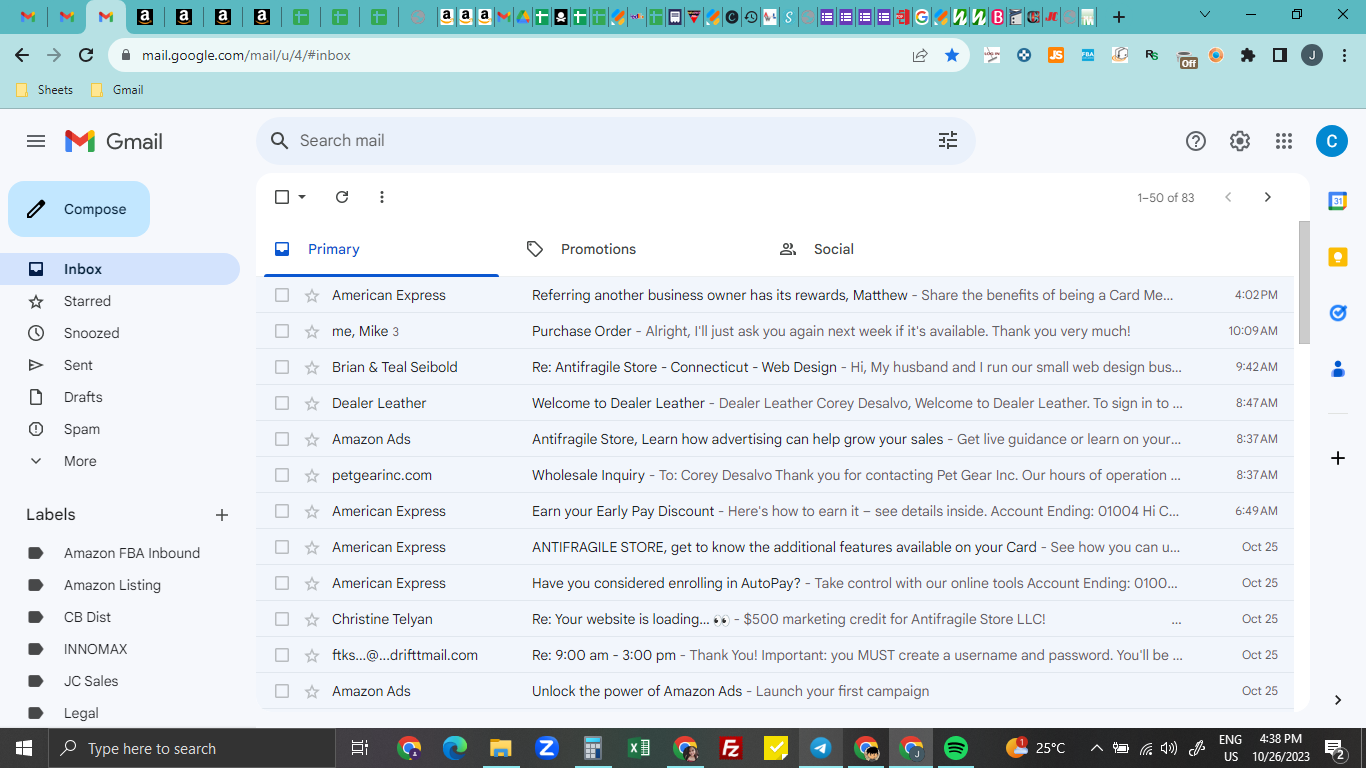Click the refresh icon above the inbox
This screenshot has height=768, width=1366.
342,197
